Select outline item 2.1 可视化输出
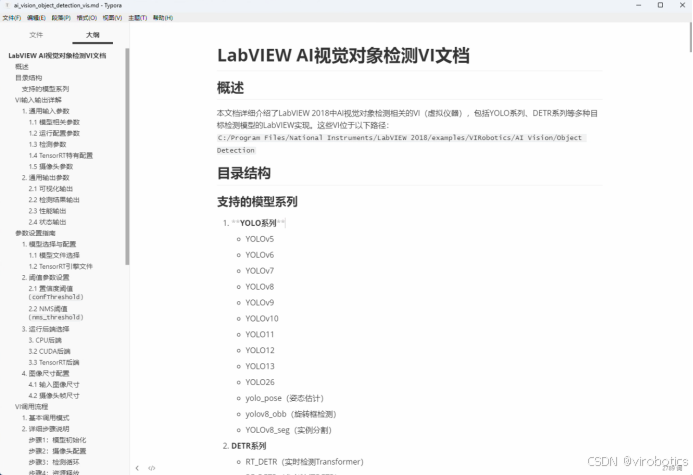693x475 pixels. (51, 189)
